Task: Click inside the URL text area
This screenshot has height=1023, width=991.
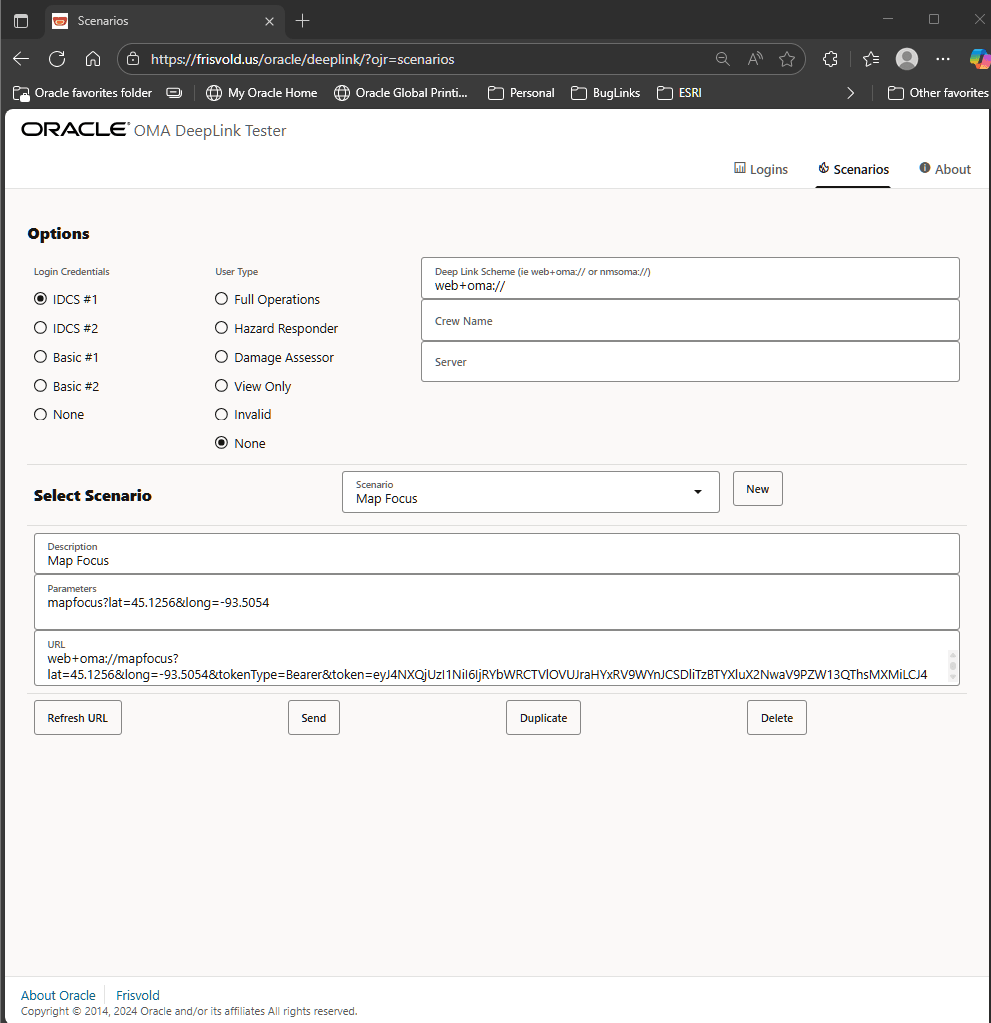Action: pos(496,658)
